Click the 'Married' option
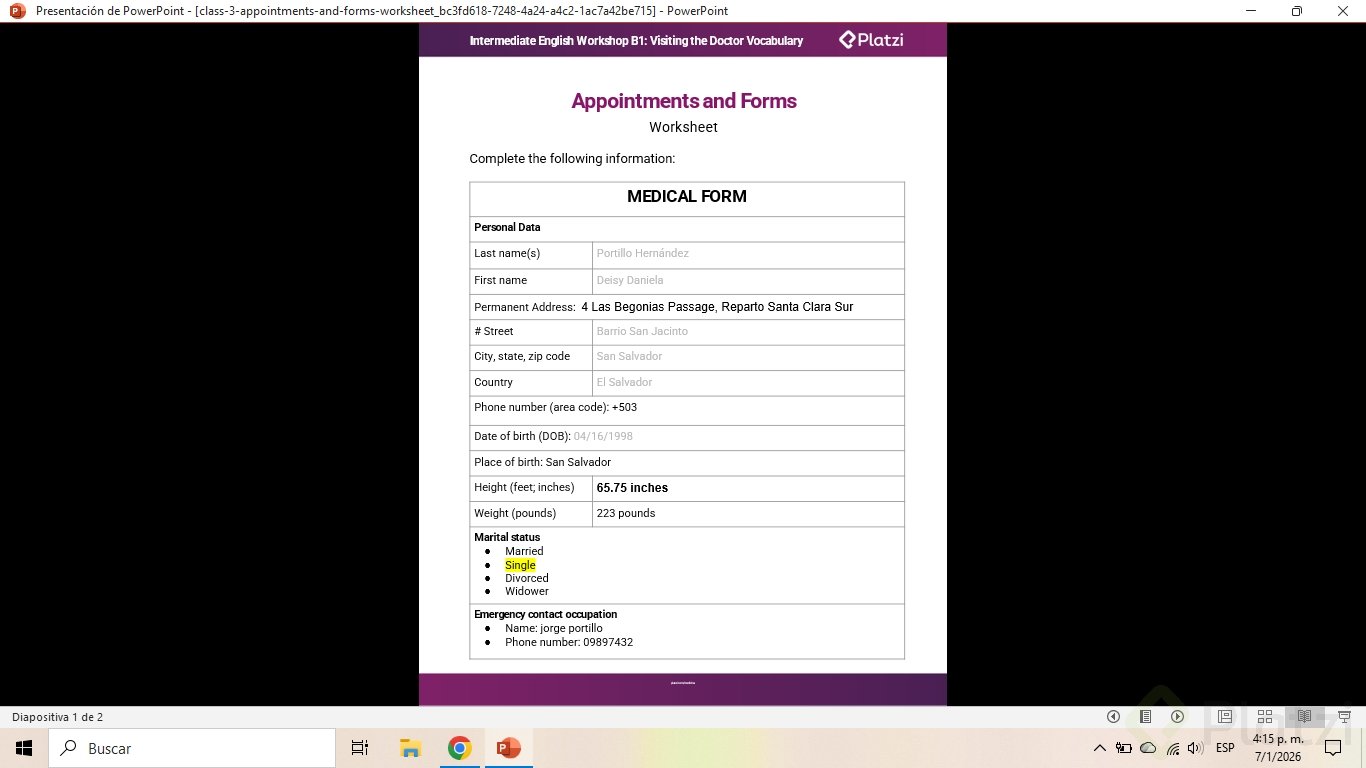The width and height of the screenshot is (1366, 768). [x=524, y=552]
